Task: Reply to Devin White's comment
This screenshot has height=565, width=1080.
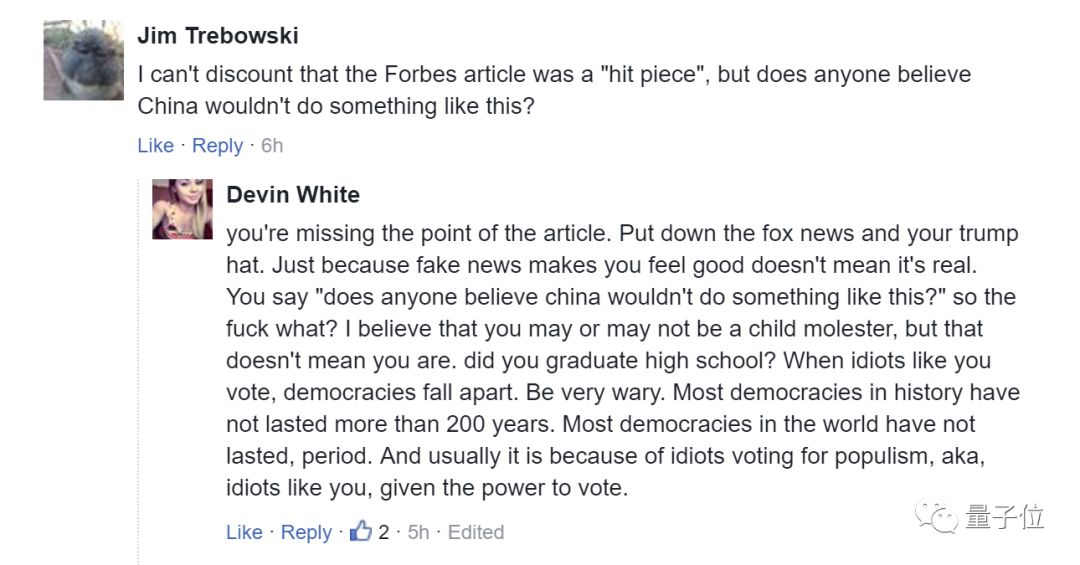Action: point(305,532)
